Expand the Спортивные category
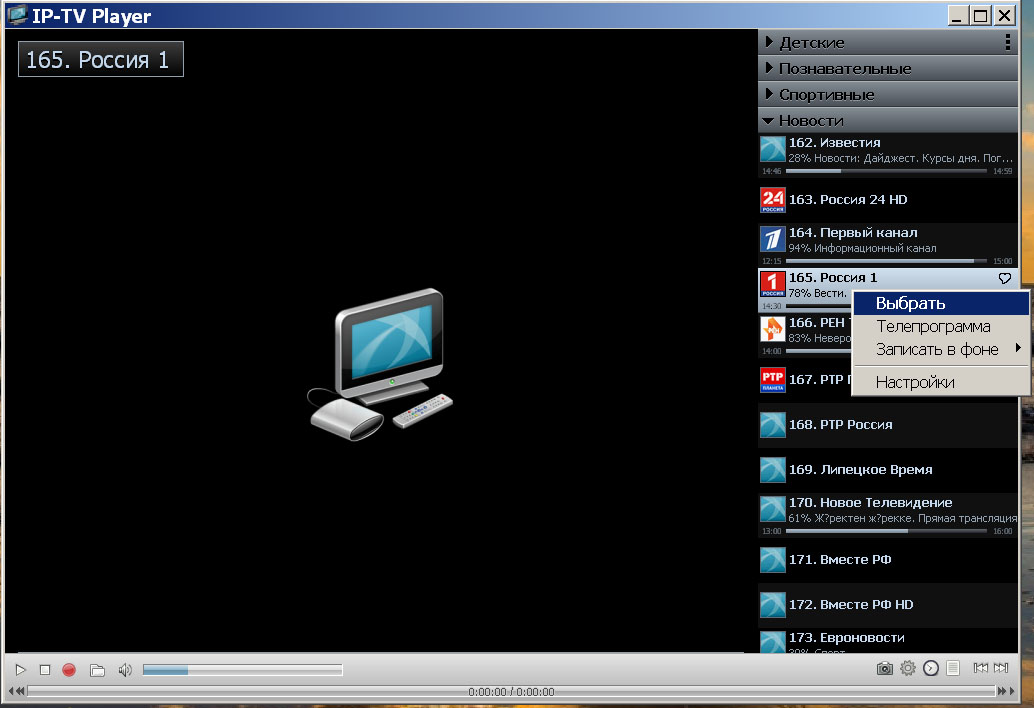 tap(888, 94)
